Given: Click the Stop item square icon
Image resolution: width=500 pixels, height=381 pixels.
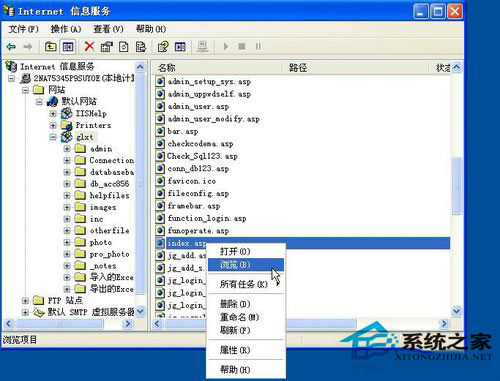Looking at the screenshot, I should tap(242, 46).
